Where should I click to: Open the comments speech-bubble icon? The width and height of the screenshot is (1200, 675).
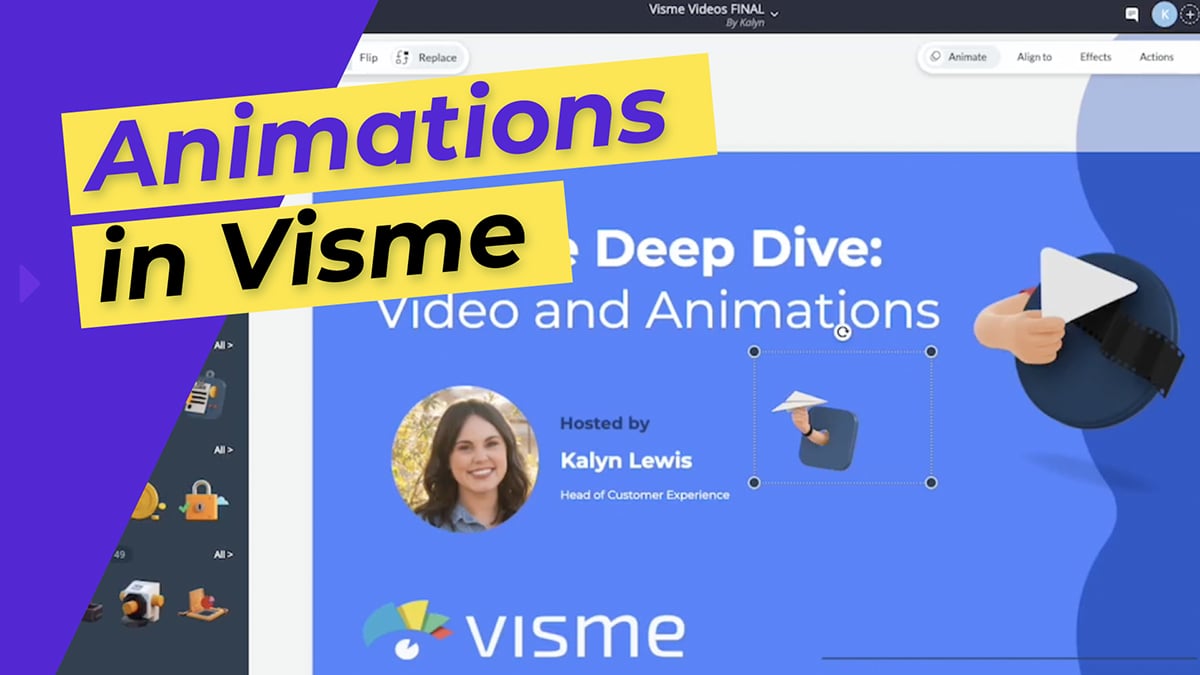1132,14
